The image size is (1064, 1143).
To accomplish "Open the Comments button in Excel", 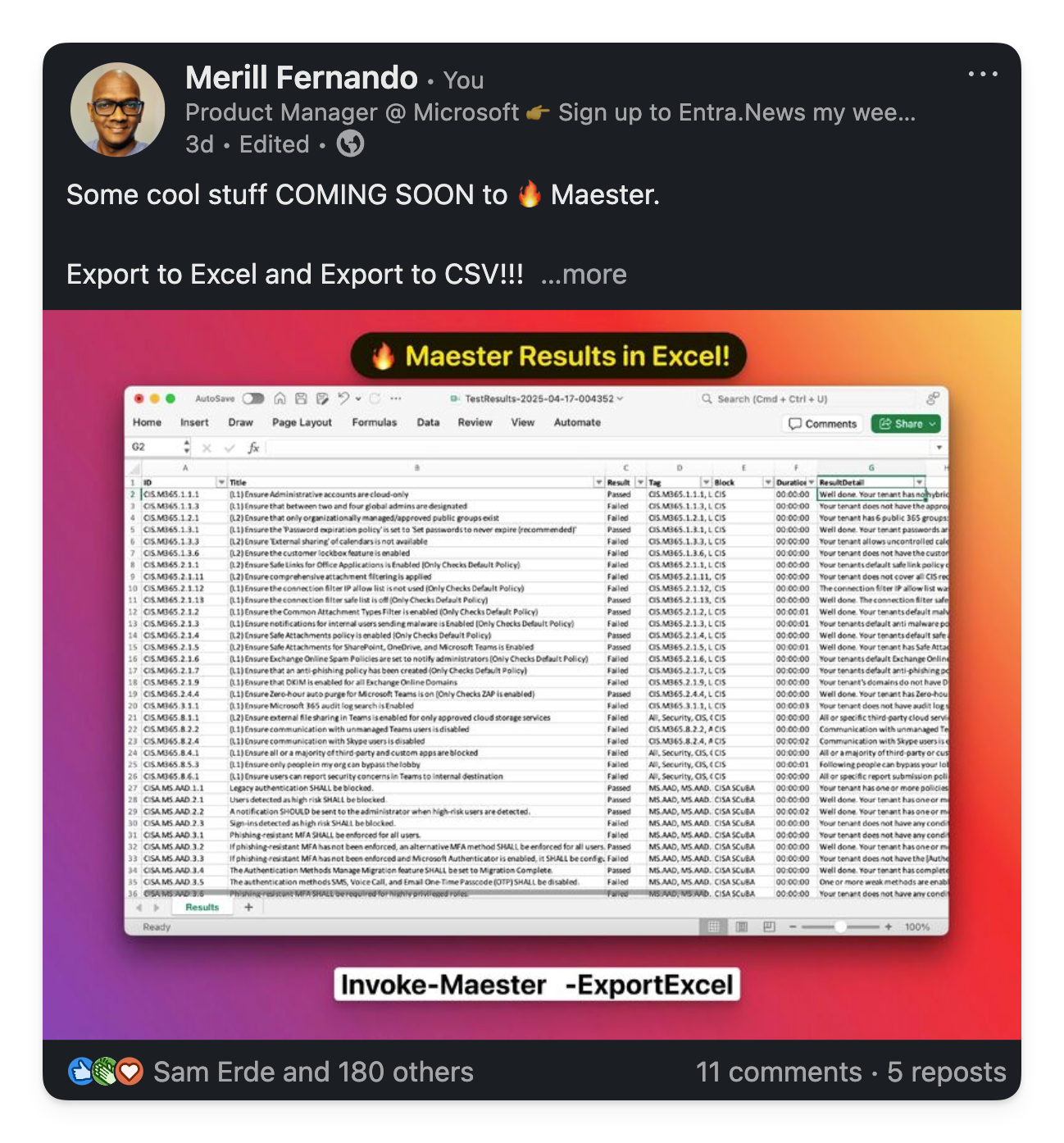I will tap(822, 424).
